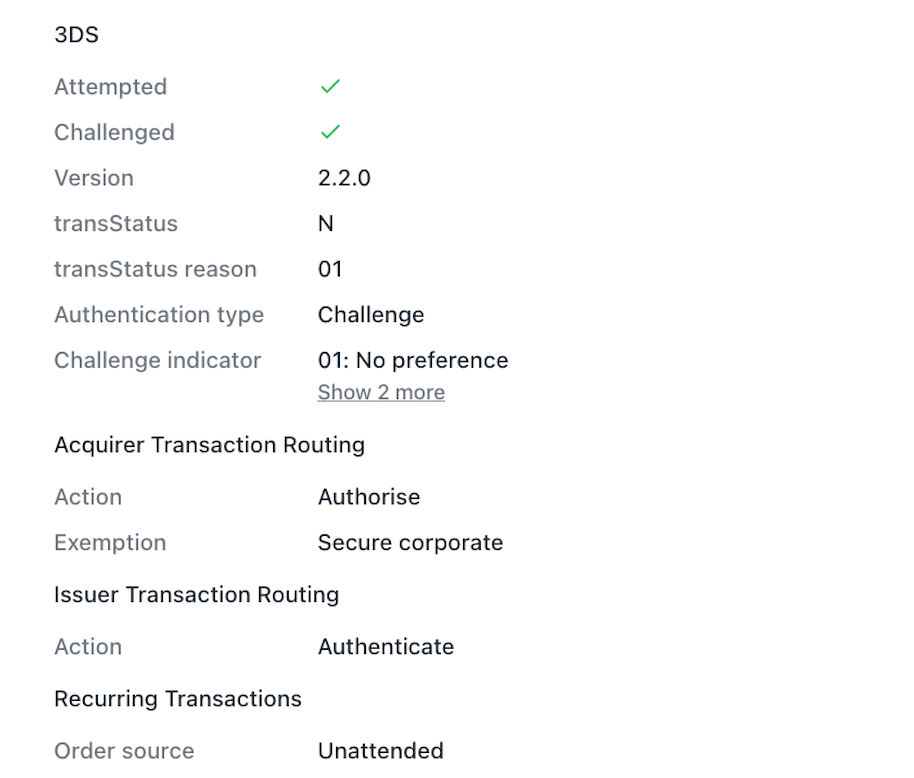Click the Acquirer Transaction Routing heading
Image resolution: width=914 pixels, height=778 pixels.
click(x=209, y=445)
